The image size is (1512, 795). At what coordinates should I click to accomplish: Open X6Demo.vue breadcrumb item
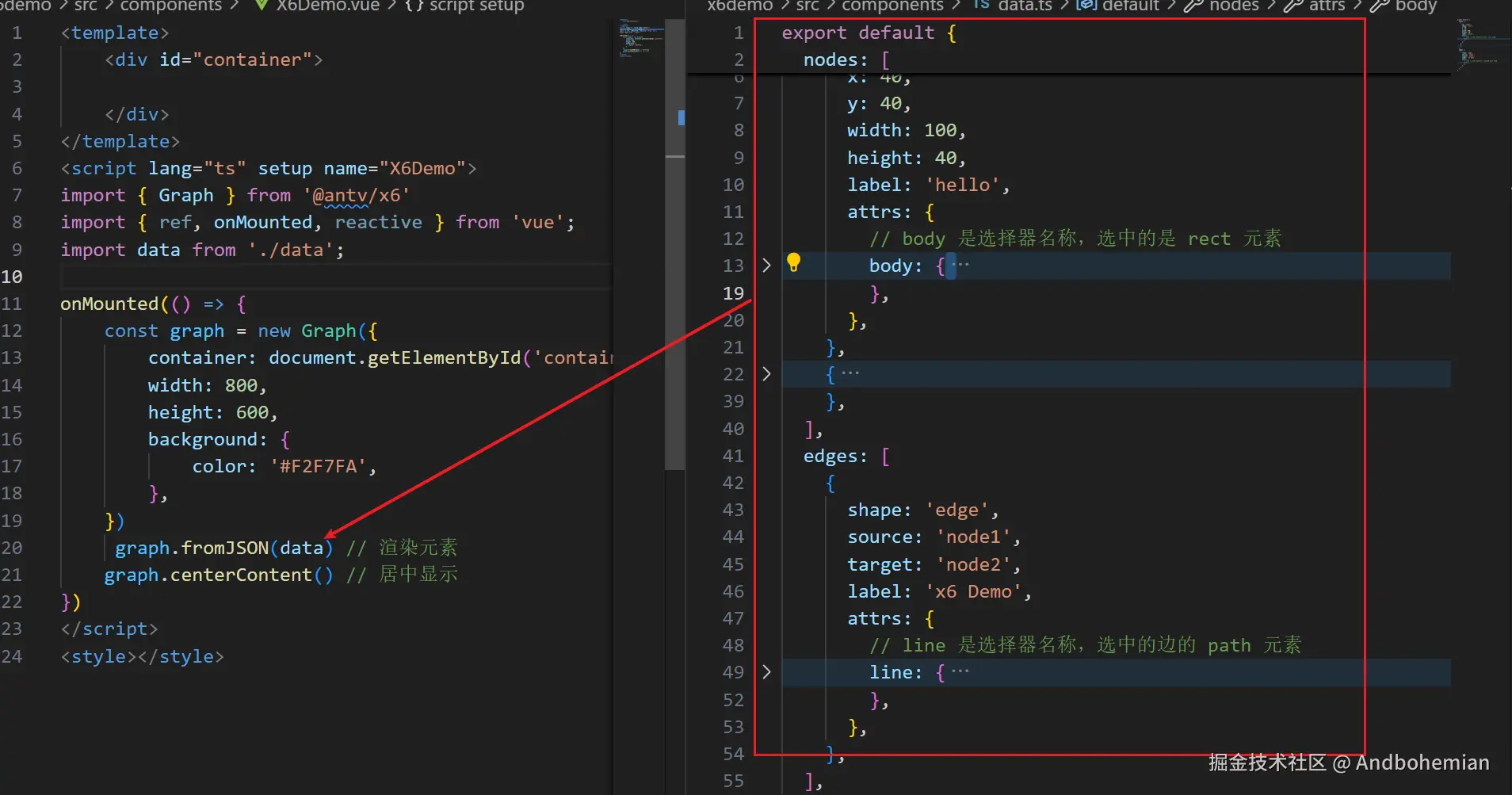click(x=328, y=6)
